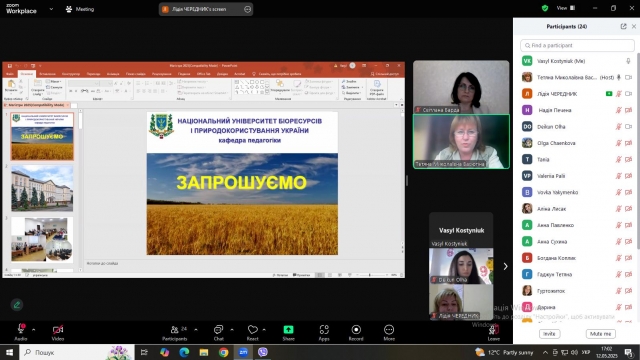
Task: Select Deikun Olha's video tile
Action: 461,266
